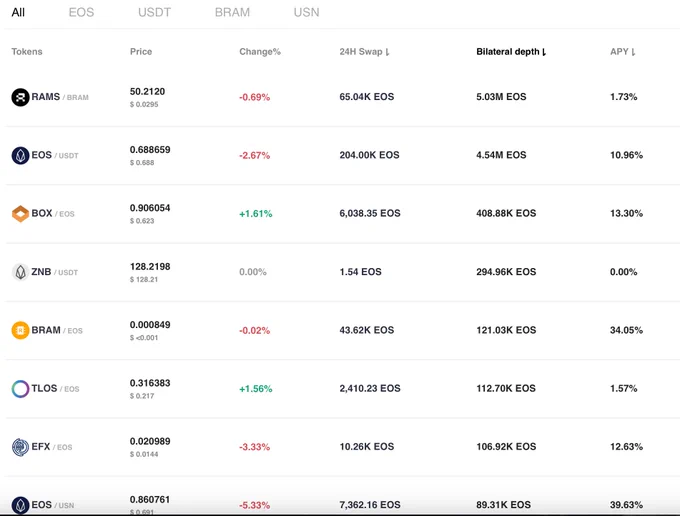This screenshot has width=680, height=516.
Task: Click 121.03K EOS depth value
Action: coord(506,330)
